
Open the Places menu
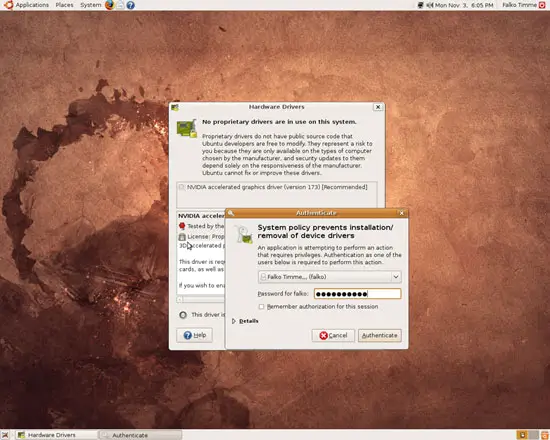(x=65, y=5)
